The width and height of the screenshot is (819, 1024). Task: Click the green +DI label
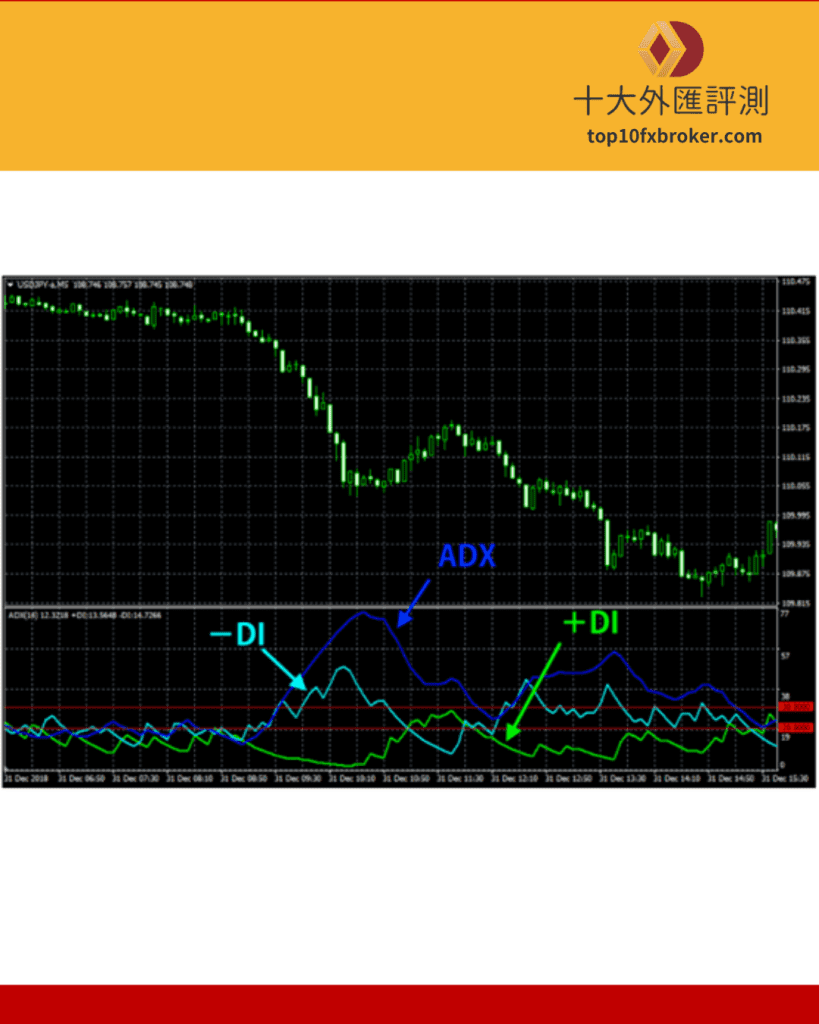click(x=591, y=623)
